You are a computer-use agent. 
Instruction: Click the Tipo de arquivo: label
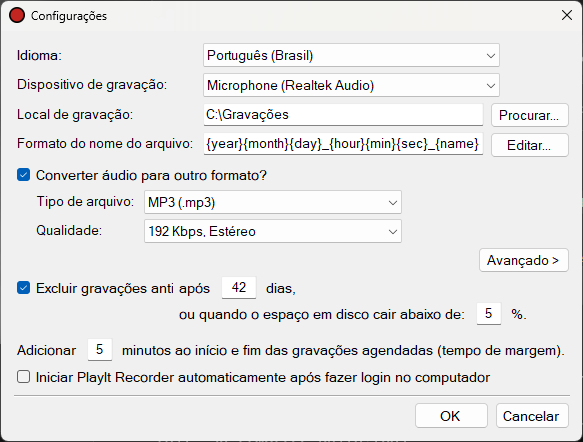point(85,201)
